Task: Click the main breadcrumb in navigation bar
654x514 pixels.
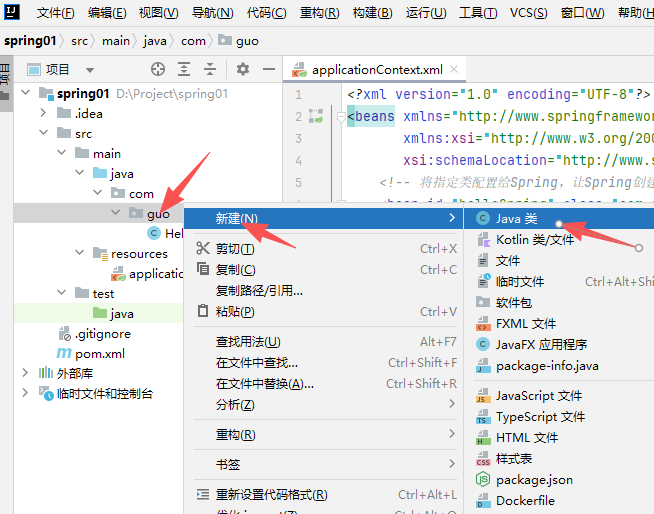Action: click(115, 41)
